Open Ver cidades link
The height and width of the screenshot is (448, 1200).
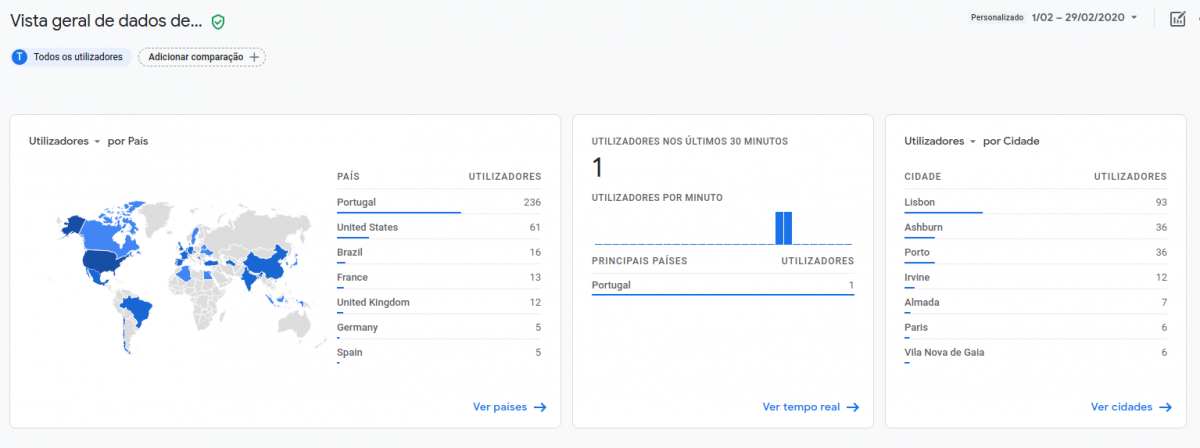tap(1122, 407)
